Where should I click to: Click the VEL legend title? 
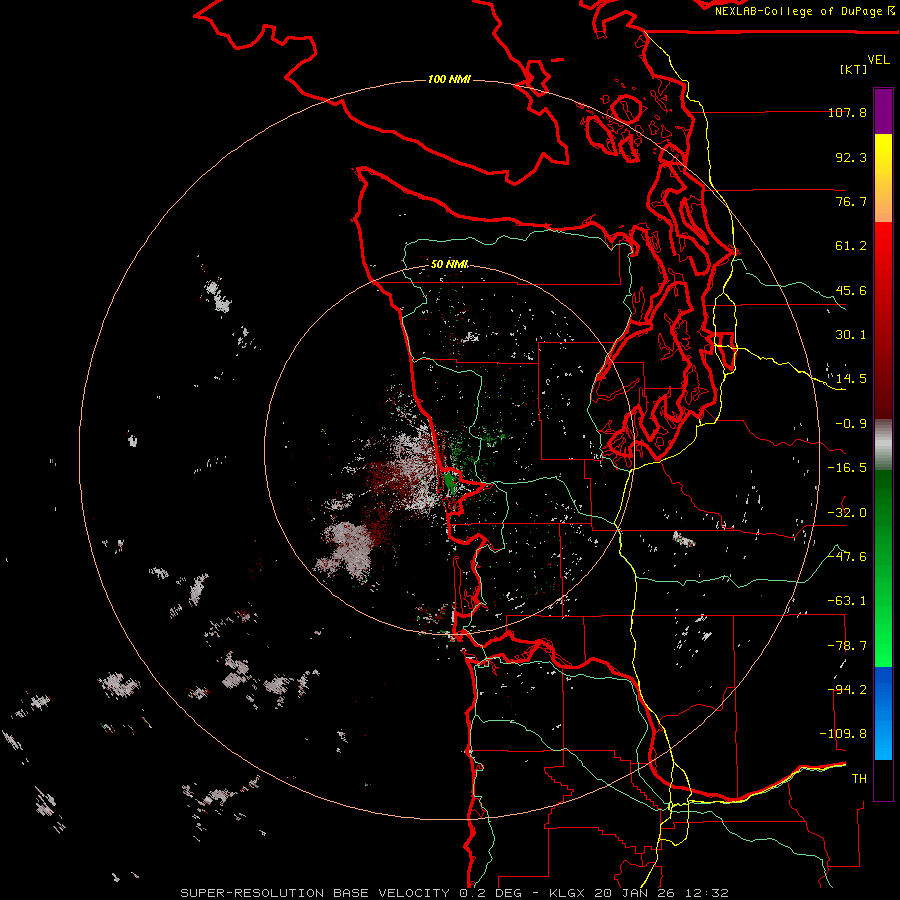click(x=878, y=59)
